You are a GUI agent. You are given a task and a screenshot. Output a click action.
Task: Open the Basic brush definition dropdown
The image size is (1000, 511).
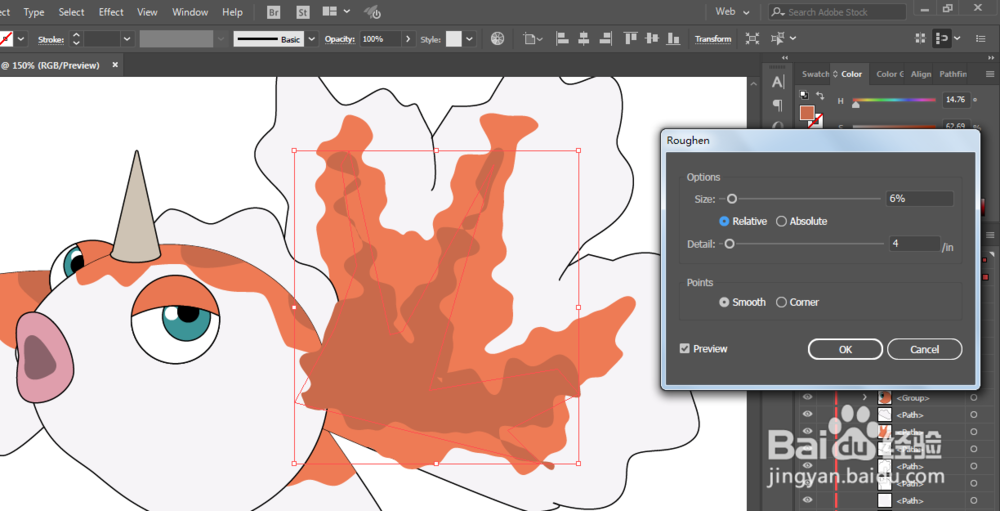click(312, 39)
